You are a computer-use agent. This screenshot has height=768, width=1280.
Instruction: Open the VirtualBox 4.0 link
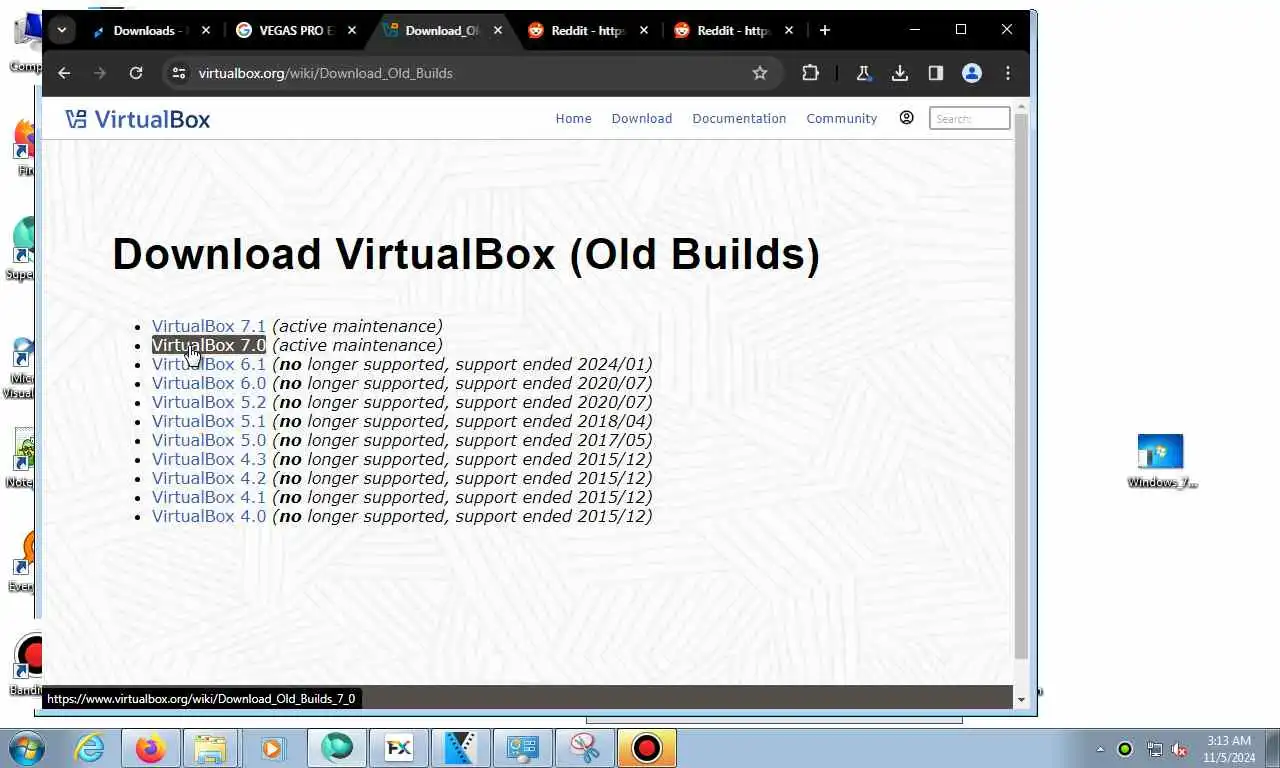point(209,516)
